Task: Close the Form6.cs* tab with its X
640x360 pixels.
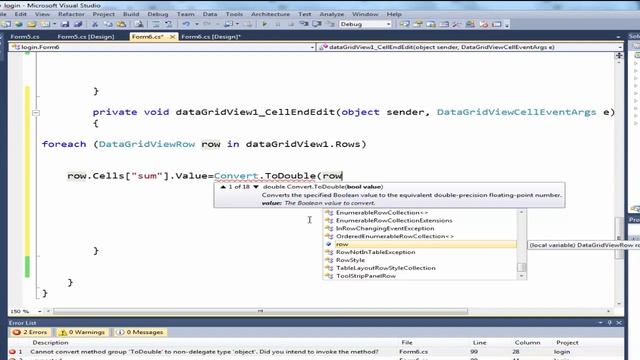Action: point(172,37)
